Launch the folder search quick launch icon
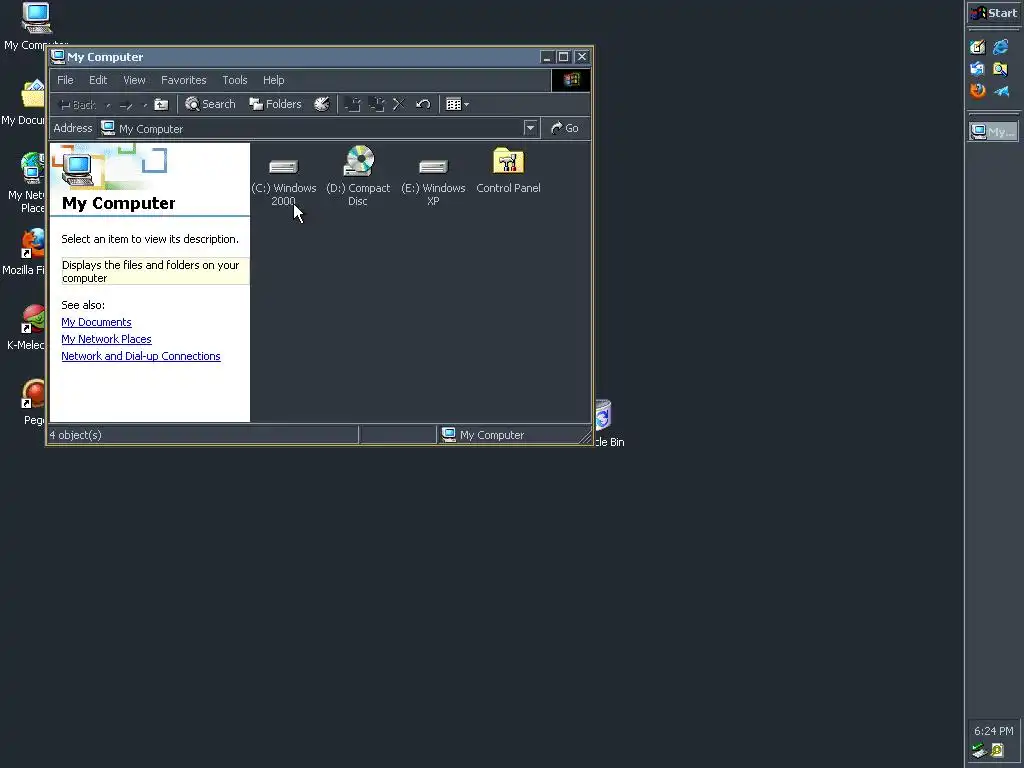The image size is (1024, 768). click(1000, 69)
